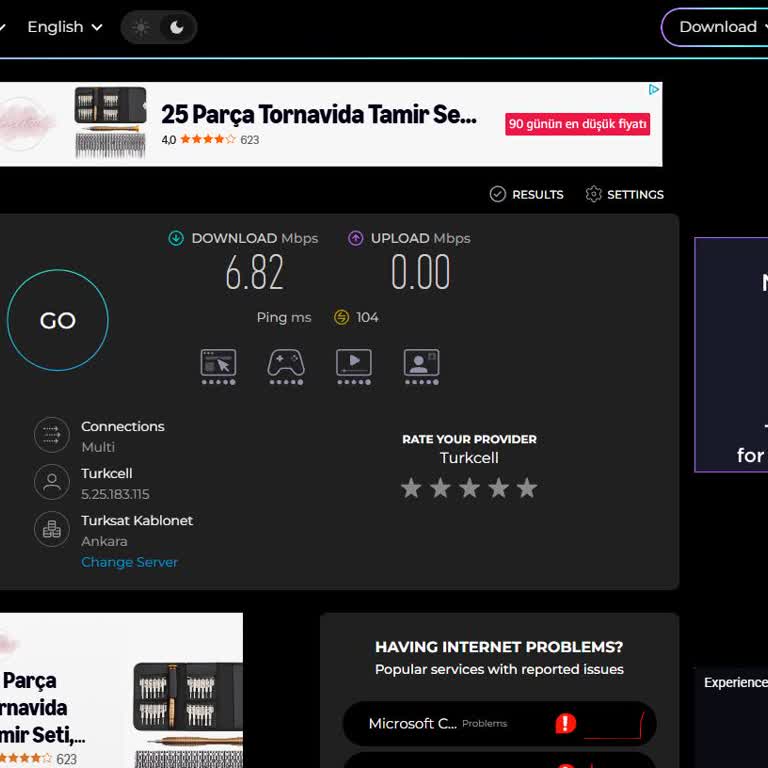The image size is (768, 768).
Task: Click the red alert icon for Microsoft
Action: click(x=565, y=723)
